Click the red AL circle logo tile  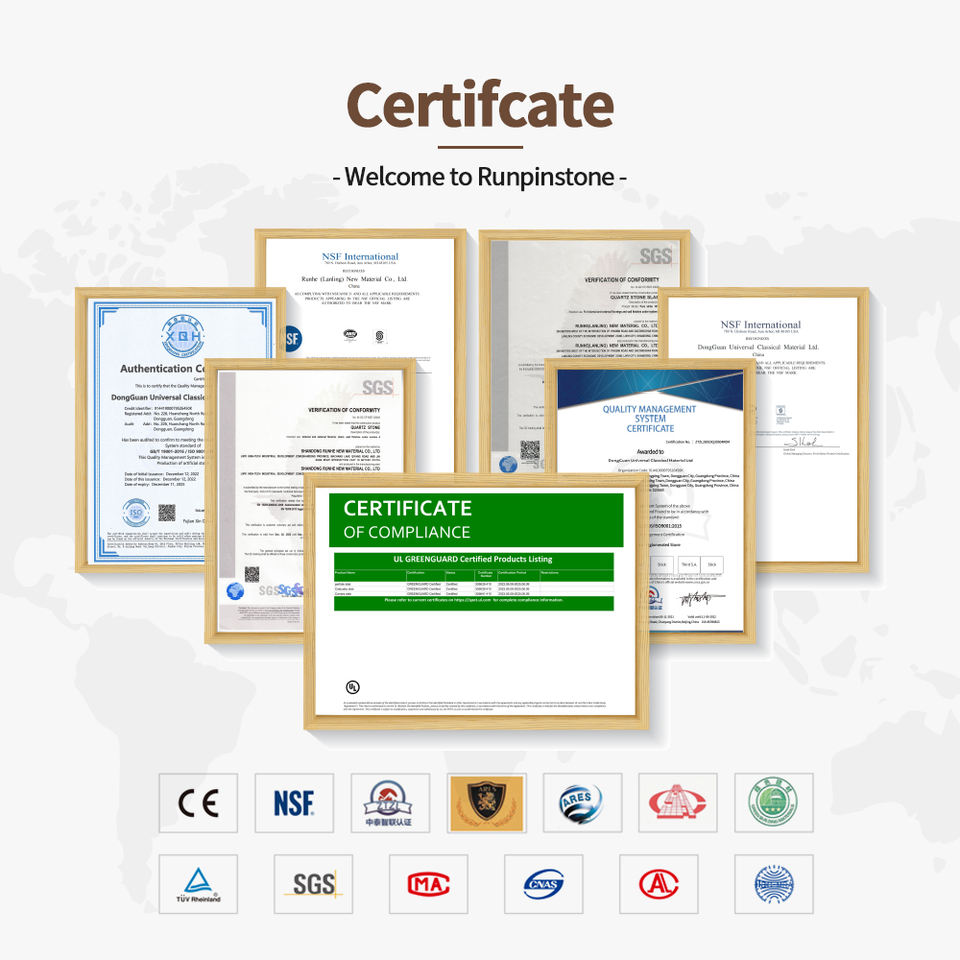tap(659, 884)
